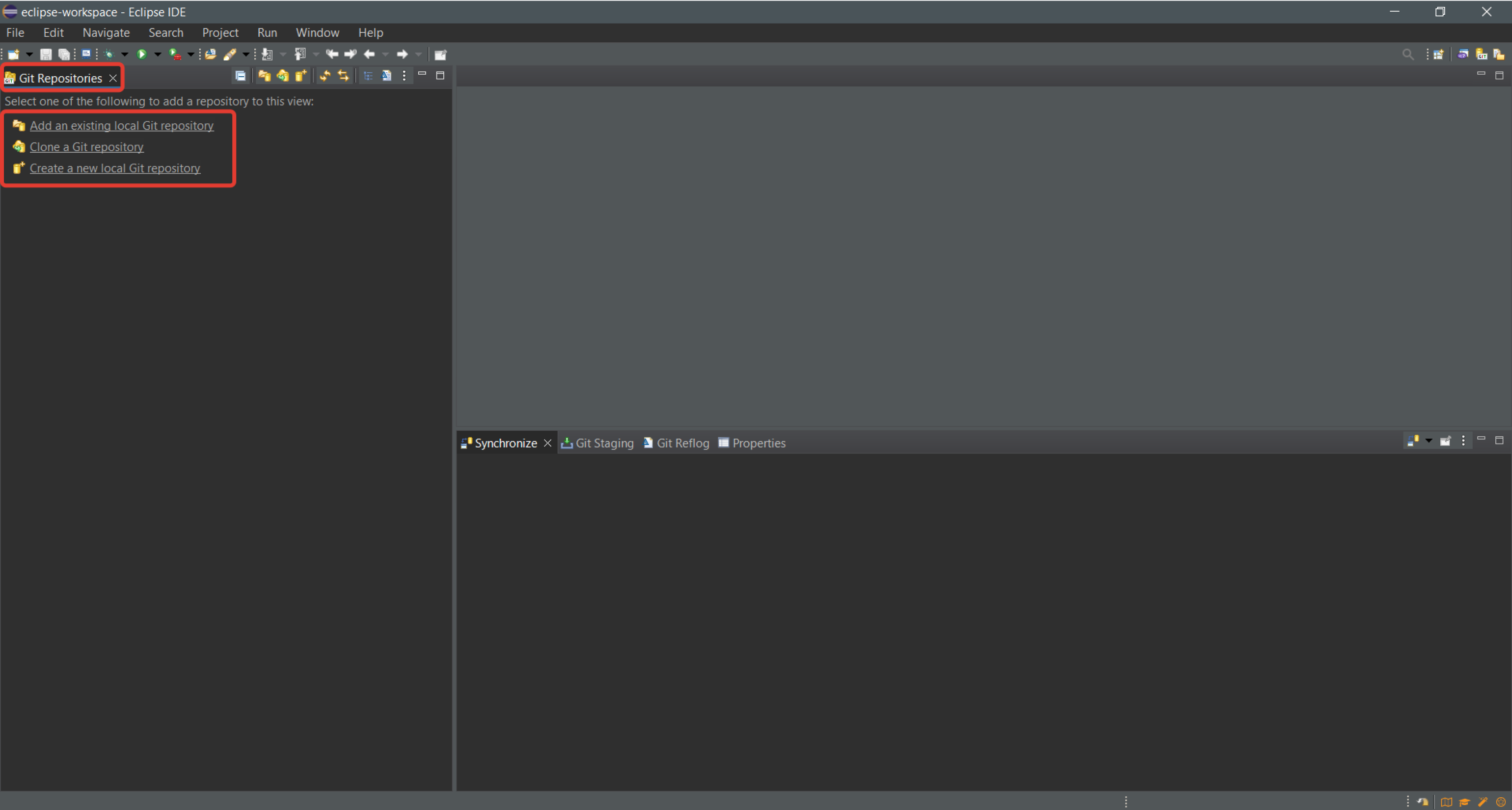Switch to the Git Staging tab

coord(597,444)
